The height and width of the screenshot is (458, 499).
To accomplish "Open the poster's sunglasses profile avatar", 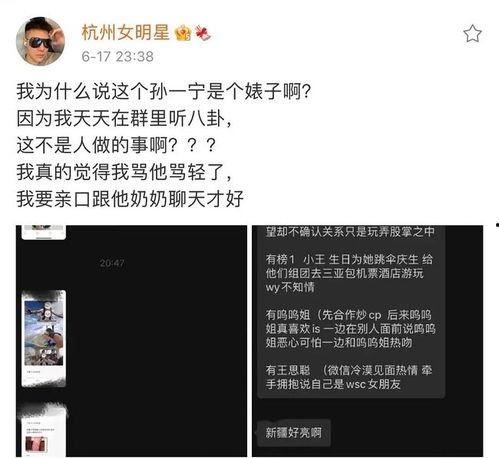I will [x=41, y=41].
